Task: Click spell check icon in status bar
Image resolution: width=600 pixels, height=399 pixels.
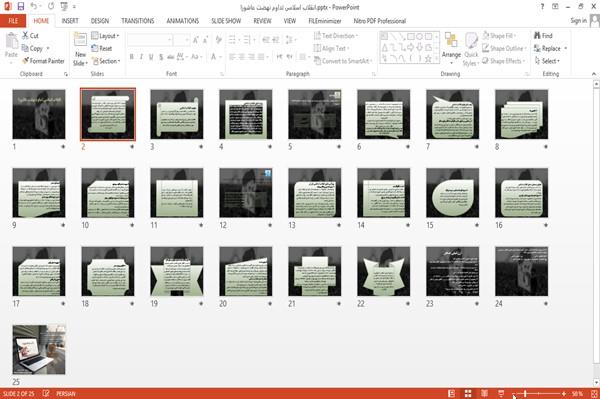Action: coord(46,393)
